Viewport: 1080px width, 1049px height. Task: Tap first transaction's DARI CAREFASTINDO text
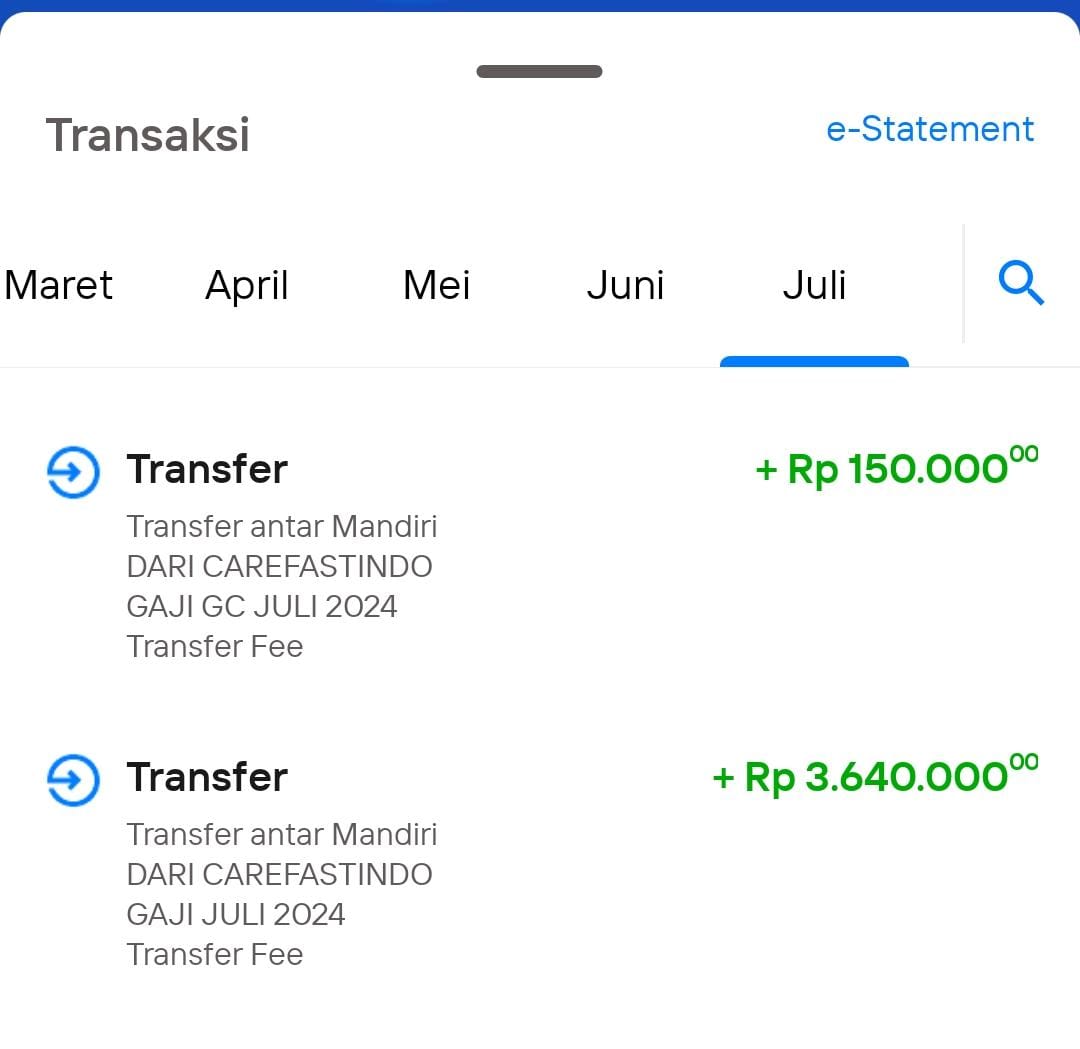[280, 567]
